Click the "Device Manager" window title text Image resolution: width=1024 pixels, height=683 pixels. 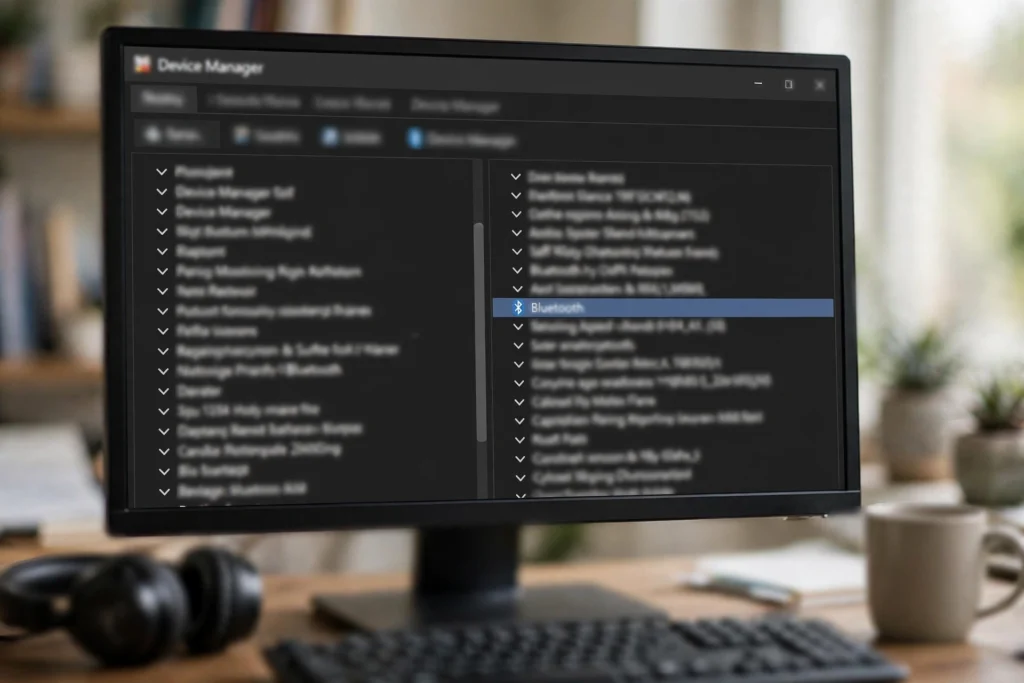[x=210, y=66]
